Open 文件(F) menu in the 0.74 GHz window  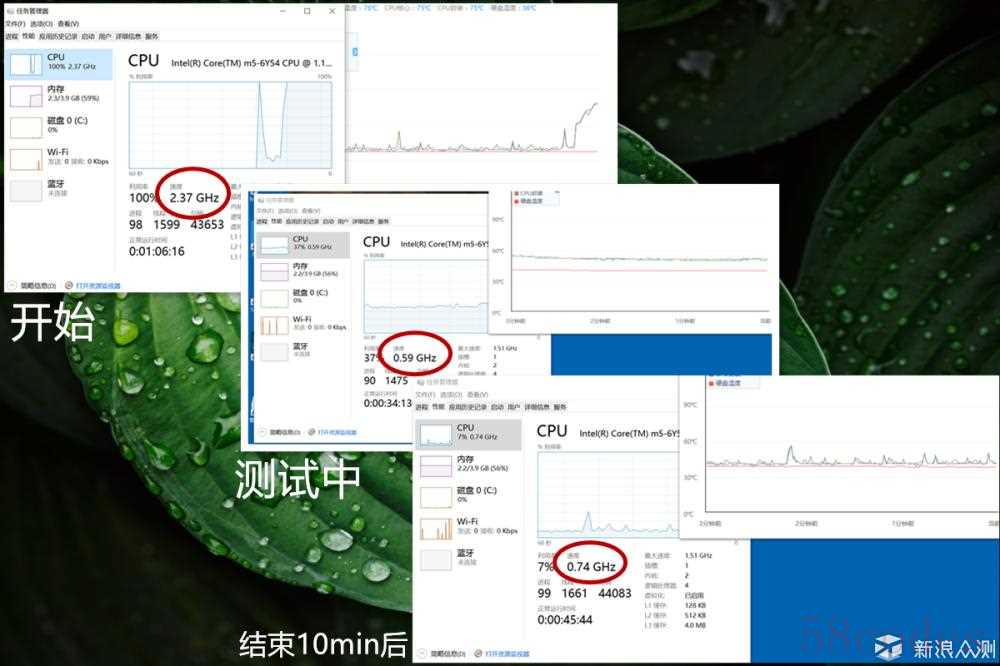(x=425, y=394)
